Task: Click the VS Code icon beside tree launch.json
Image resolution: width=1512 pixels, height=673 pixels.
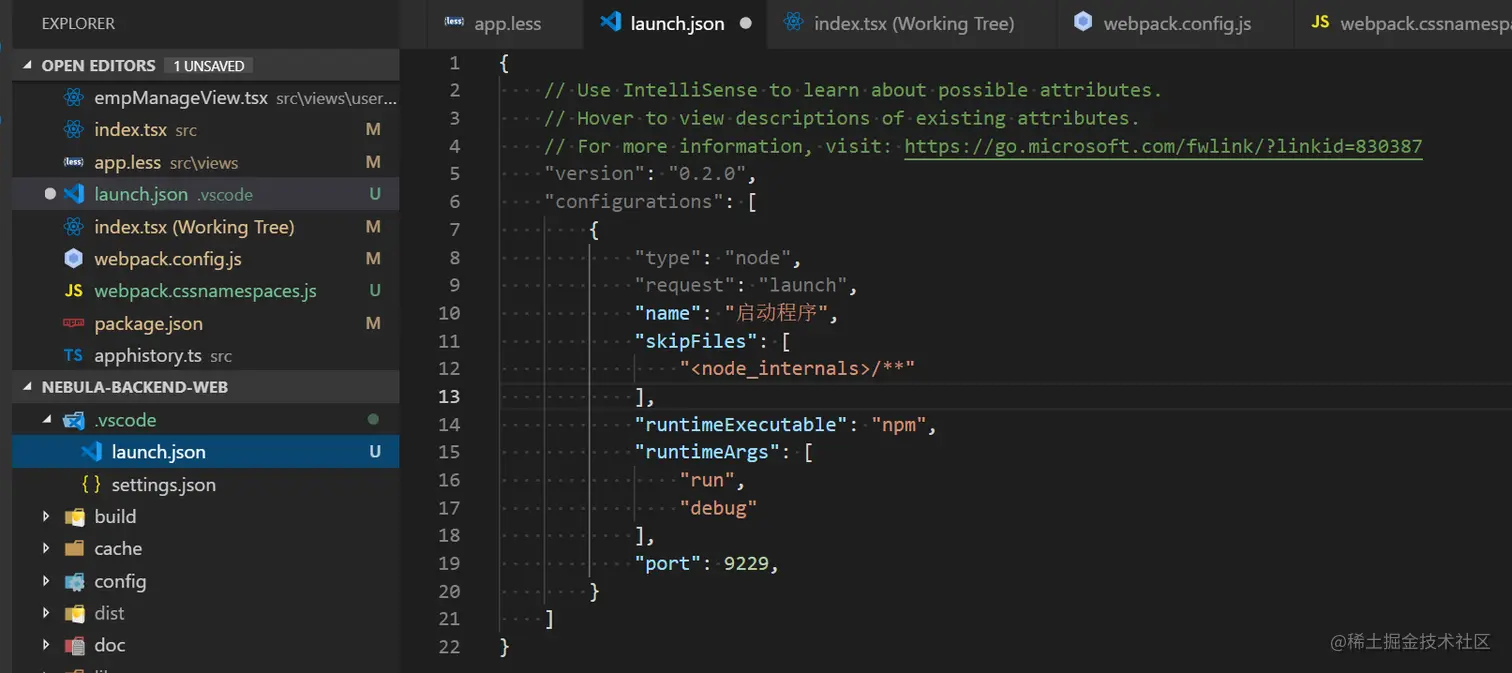Action: click(x=91, y=451)
